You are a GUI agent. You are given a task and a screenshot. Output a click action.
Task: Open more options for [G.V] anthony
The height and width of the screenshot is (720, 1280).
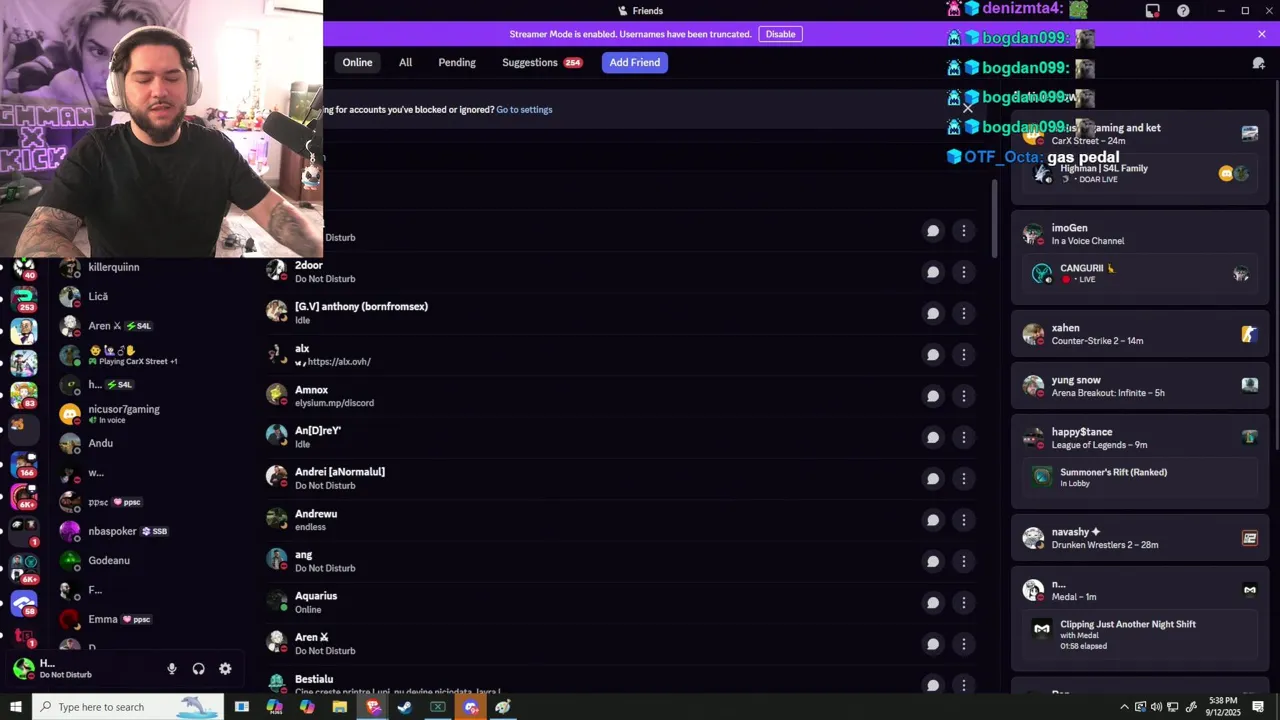point(964,313)
